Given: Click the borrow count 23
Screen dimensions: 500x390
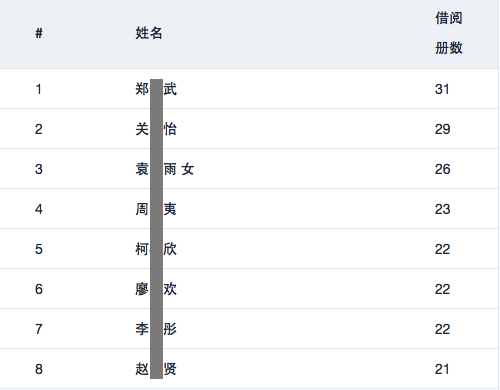Looking at the screenshot, I should pyautogui.click(x=442, y=209).
